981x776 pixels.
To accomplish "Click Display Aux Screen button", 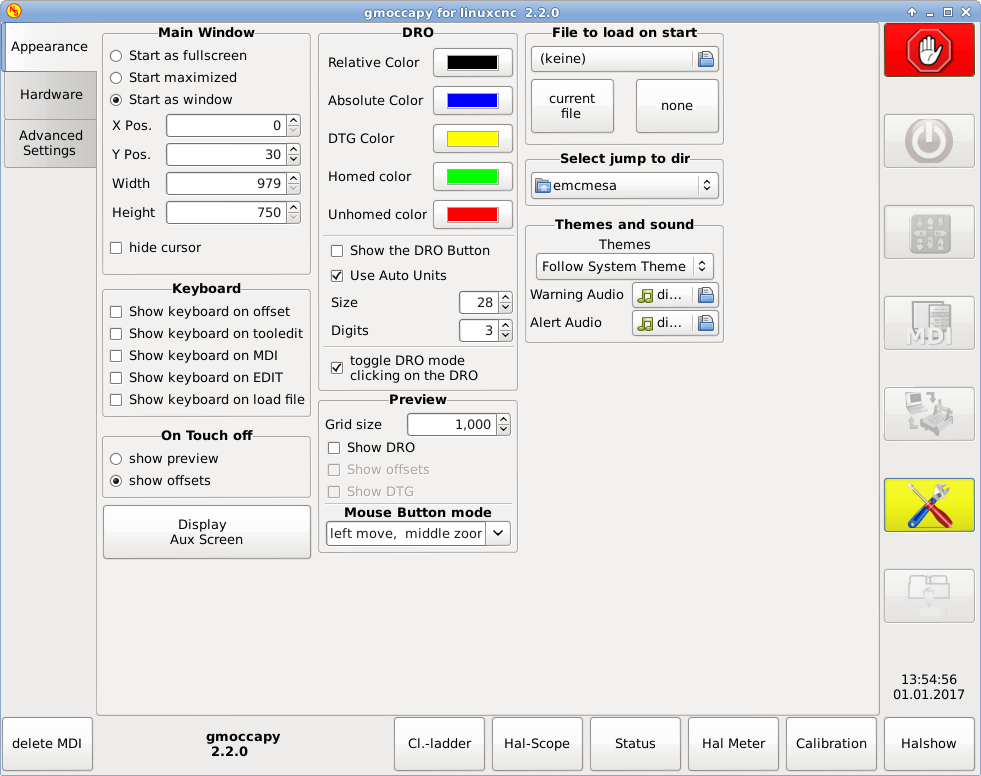I will [206, 532].
